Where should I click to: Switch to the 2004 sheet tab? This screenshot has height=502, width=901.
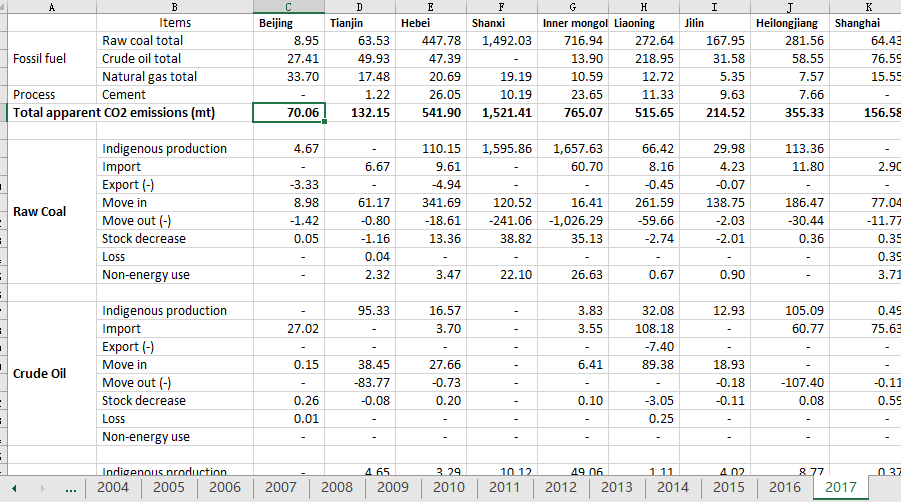point(113,488)
